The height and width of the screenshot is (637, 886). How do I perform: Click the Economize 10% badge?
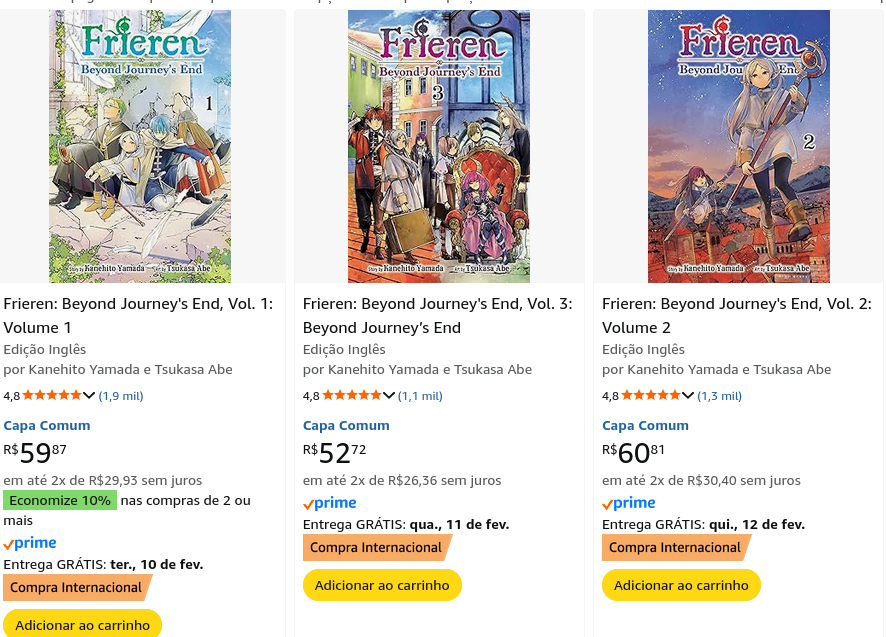pos(60,500)
